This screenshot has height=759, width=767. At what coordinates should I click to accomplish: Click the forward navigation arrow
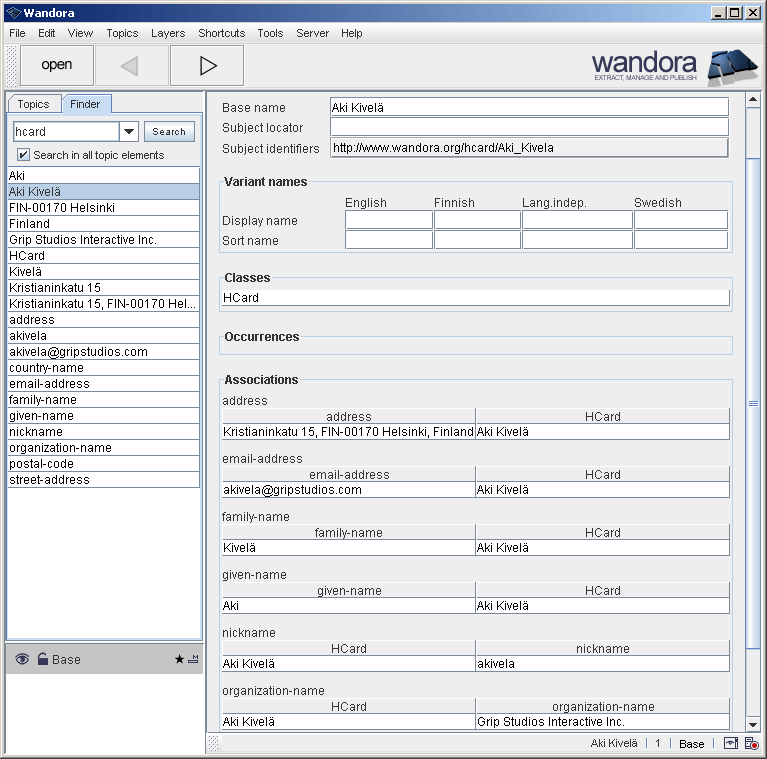pyautogui.click(x=207, y=66)
